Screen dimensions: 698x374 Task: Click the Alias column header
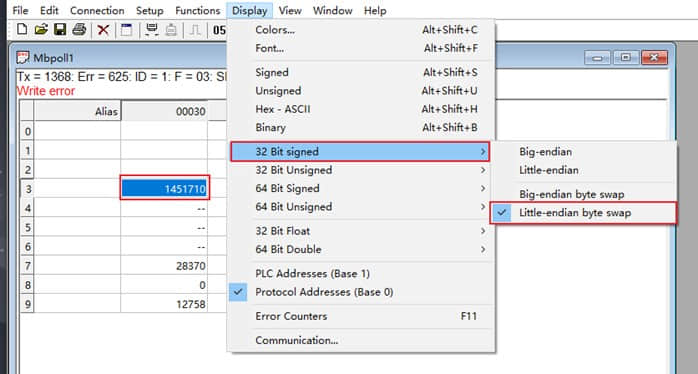77,111
